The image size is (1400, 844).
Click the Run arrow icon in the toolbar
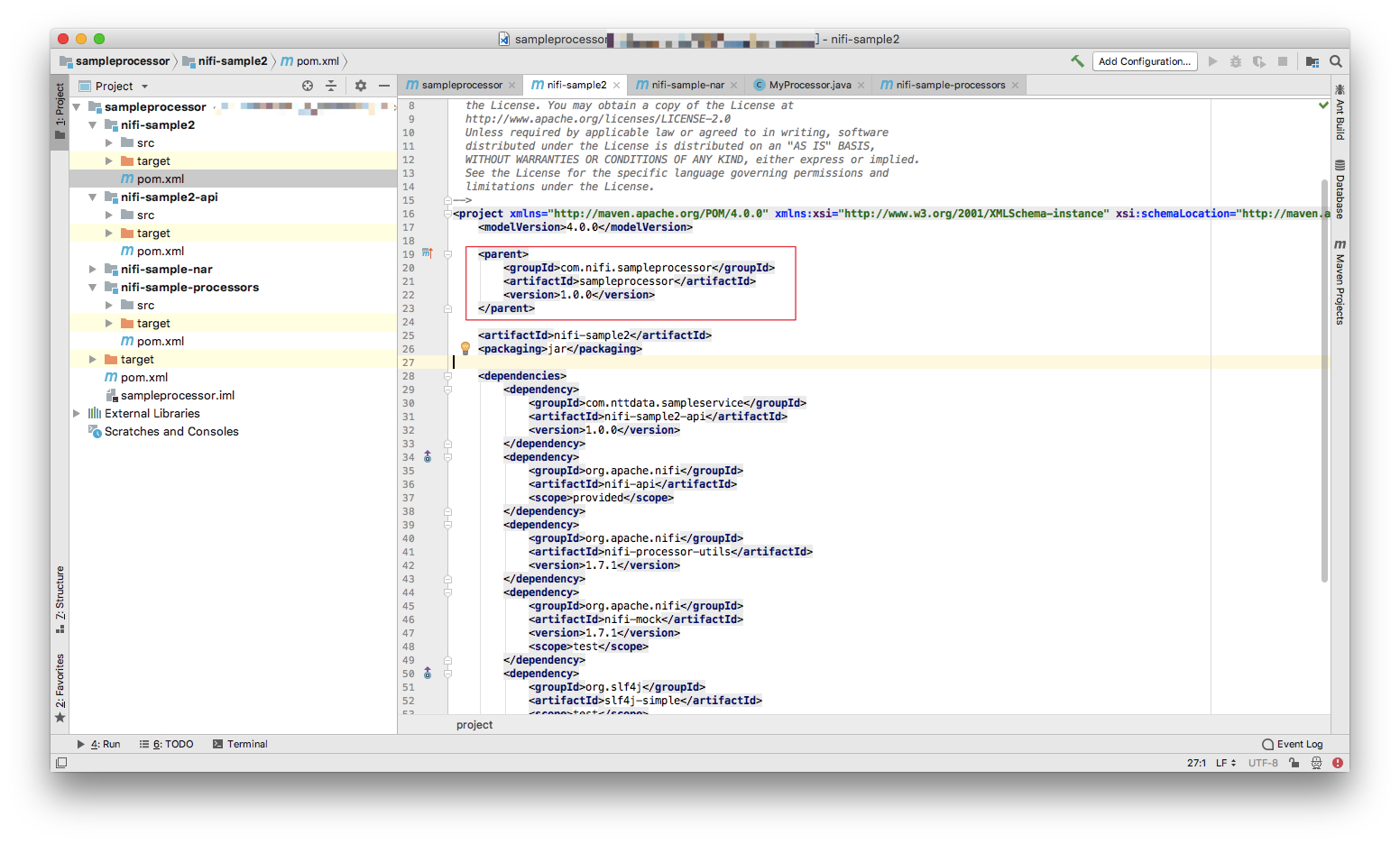tap(1212, 61)
